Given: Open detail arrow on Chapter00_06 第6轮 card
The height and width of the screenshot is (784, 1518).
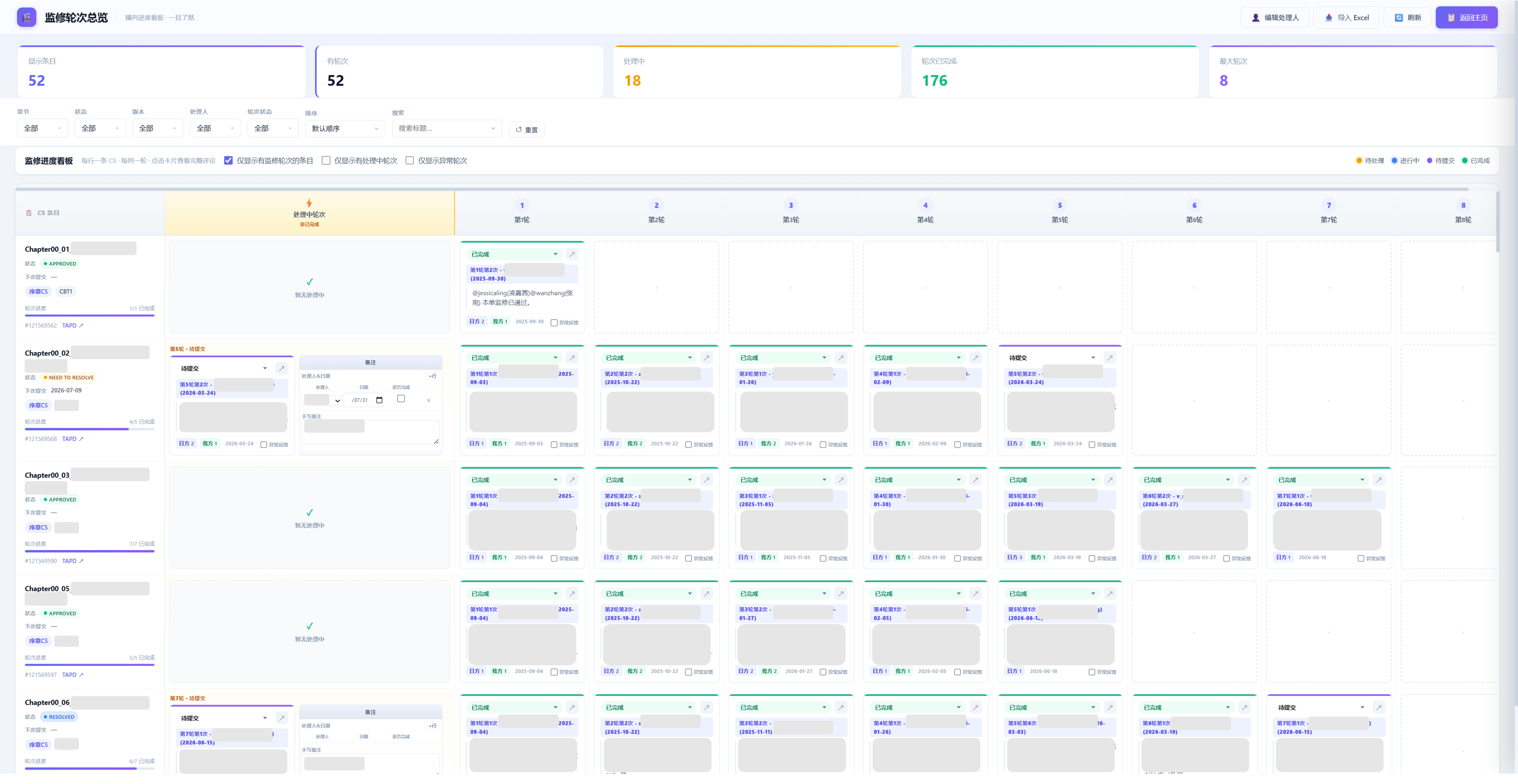Looking at the screenshot, I should [1244, 707].
